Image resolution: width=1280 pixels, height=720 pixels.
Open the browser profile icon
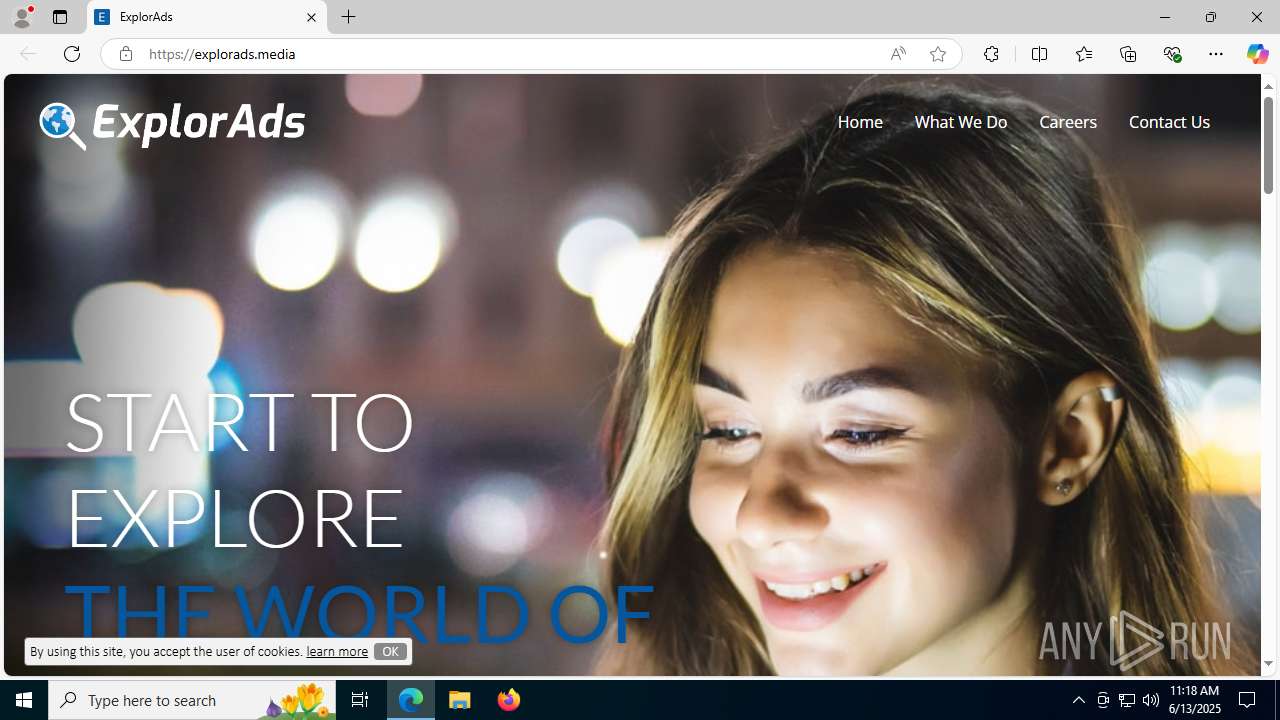(22, 17)
